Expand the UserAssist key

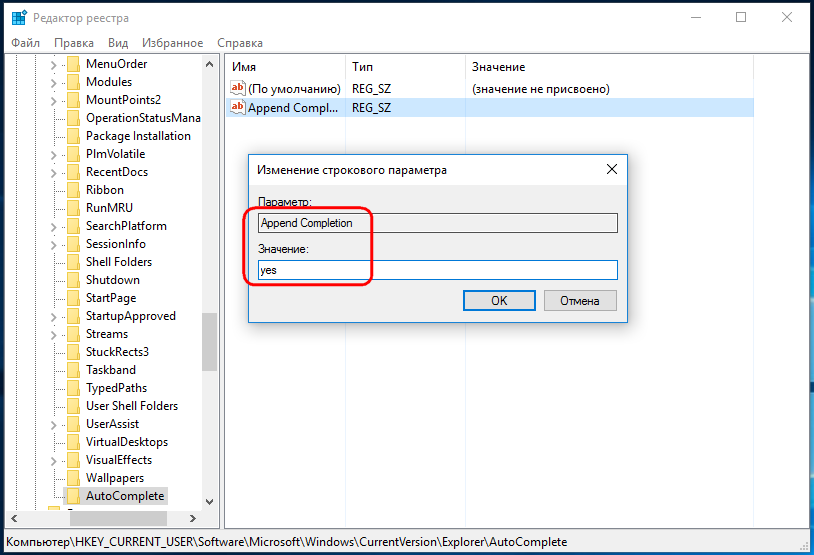(53, 425)
